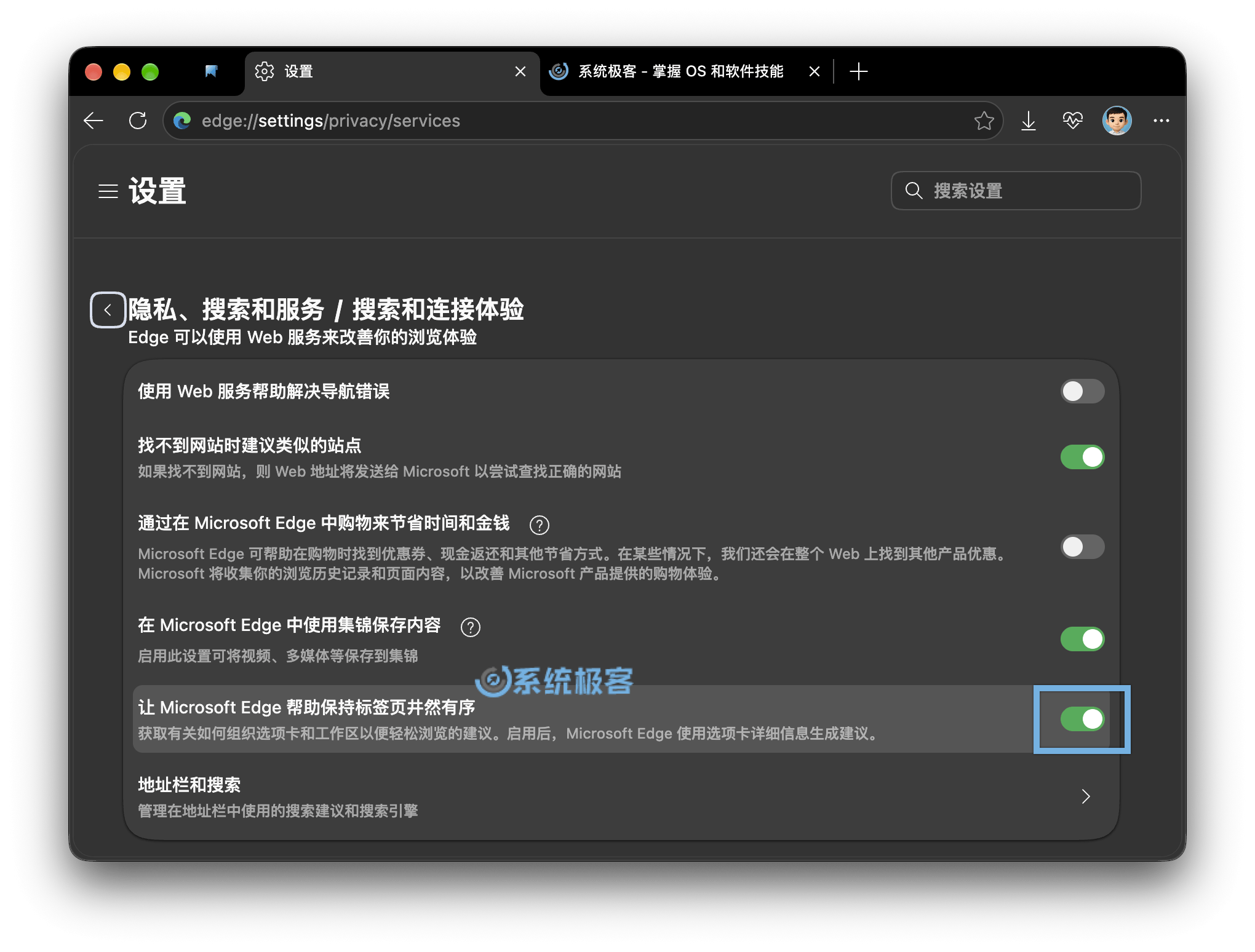1255x952 pixels.
Task: Open the settings hamburger menu
Action: [108, 191]
